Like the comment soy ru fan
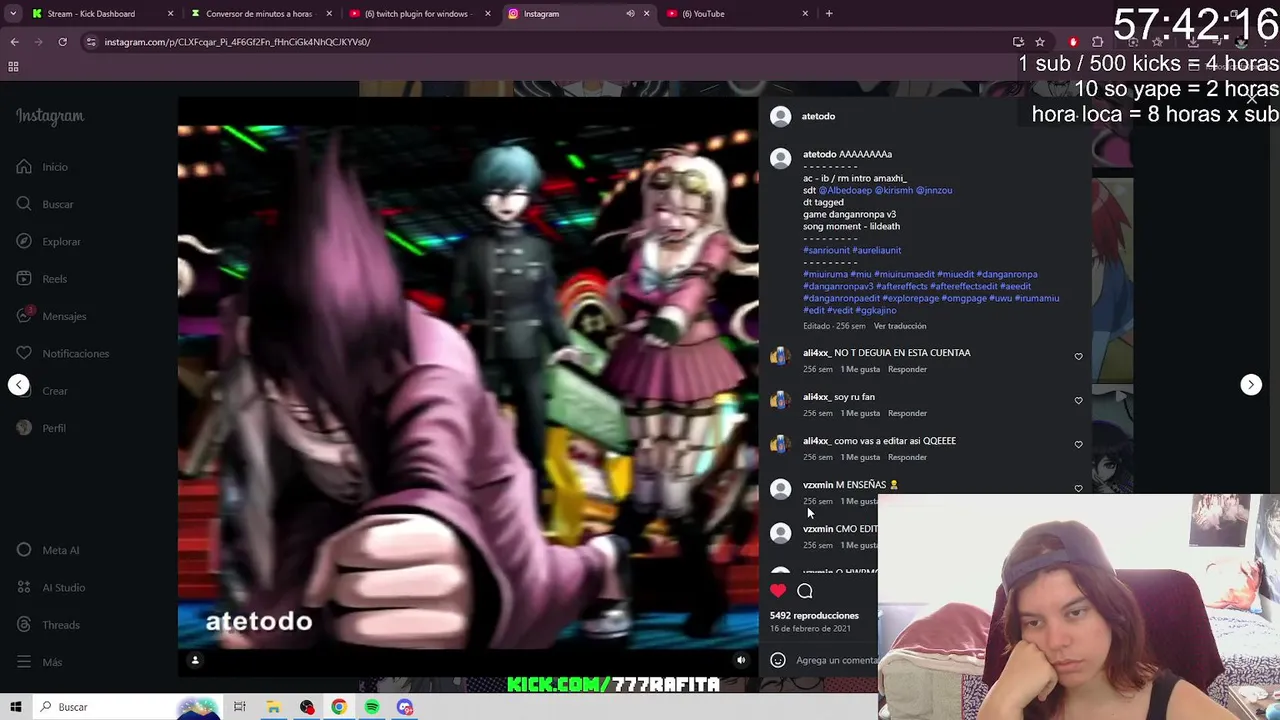This screenshot has width=1280, height=720. pyautogui.click(x=1078, y=401)
